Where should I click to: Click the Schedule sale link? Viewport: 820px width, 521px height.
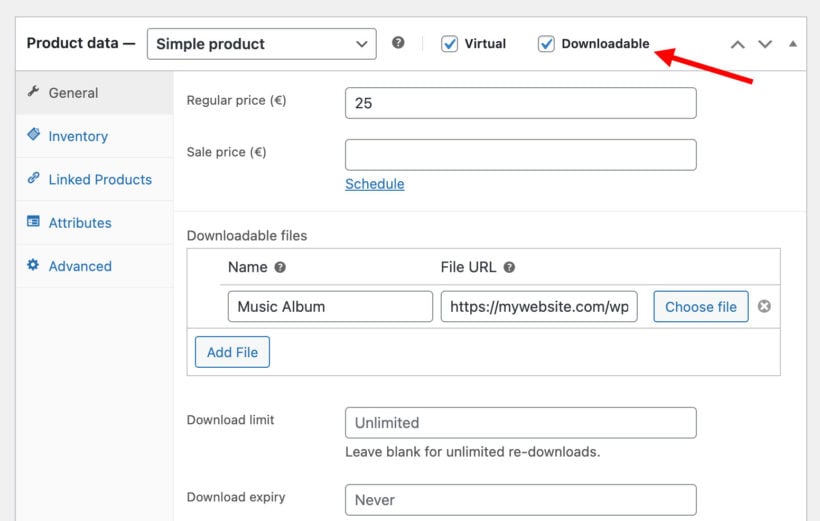pos(374,184)
